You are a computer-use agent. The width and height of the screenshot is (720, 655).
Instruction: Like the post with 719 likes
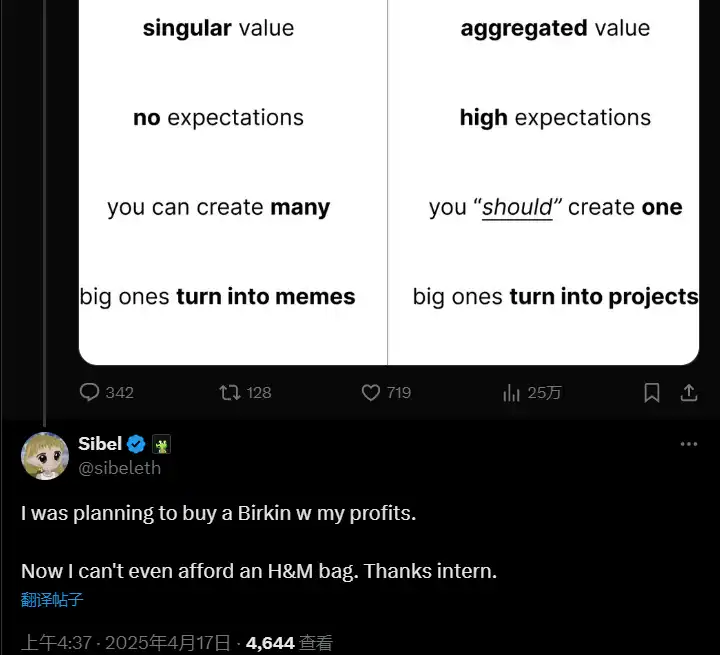(x=371, y=393)
